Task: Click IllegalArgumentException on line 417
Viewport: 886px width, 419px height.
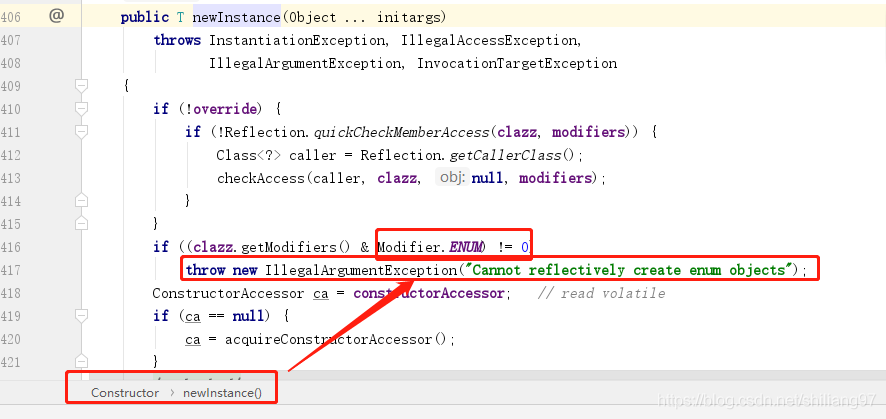Action: pyautogui.click(x=361, y=270)
